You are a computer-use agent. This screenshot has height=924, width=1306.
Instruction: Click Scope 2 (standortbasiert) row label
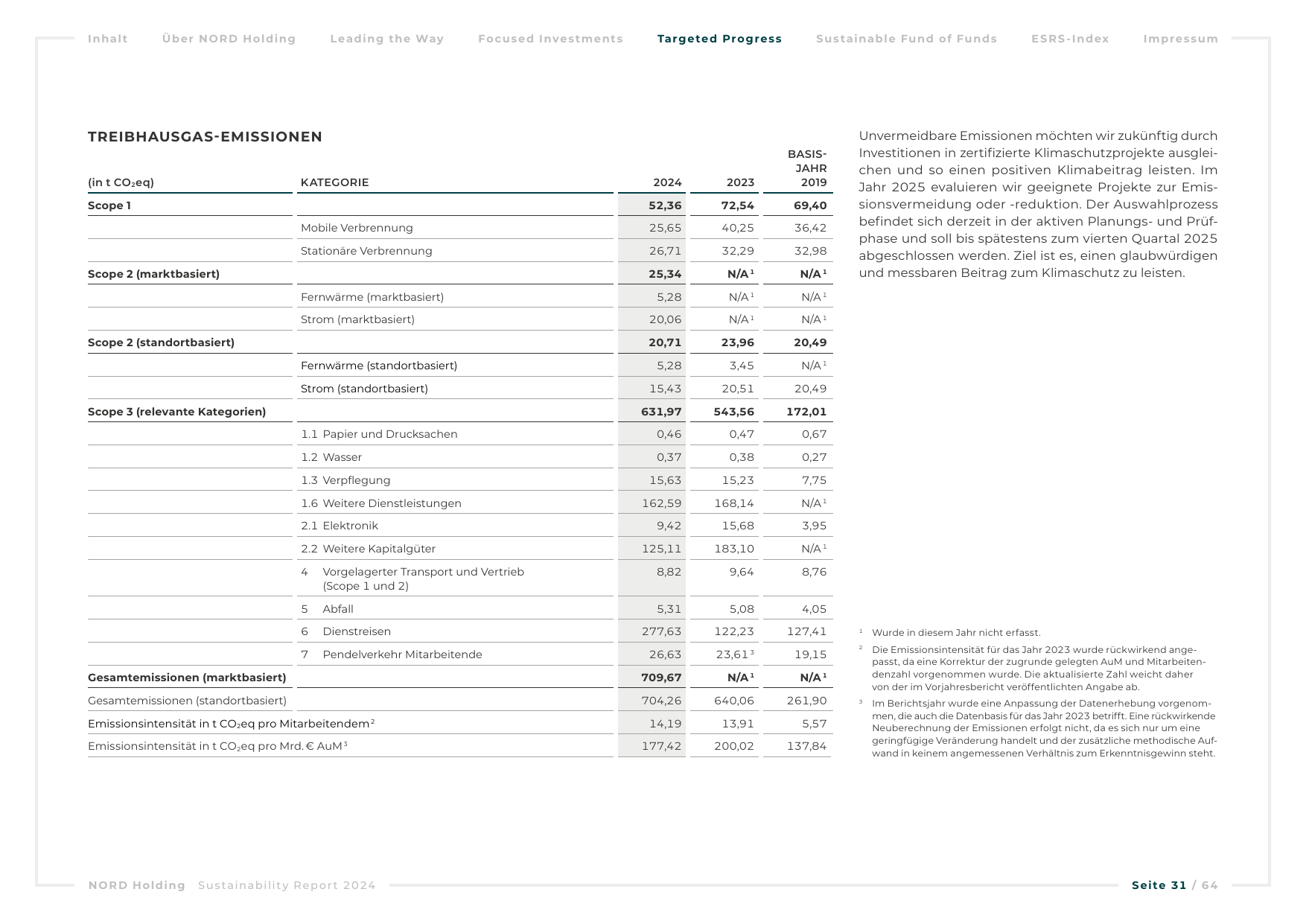point(161,342)
